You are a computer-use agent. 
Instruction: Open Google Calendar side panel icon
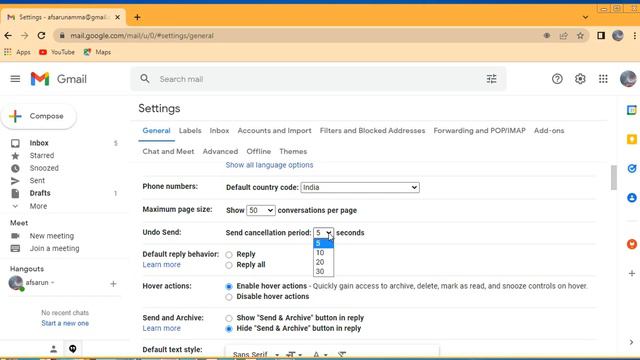[x=631, y=110]
